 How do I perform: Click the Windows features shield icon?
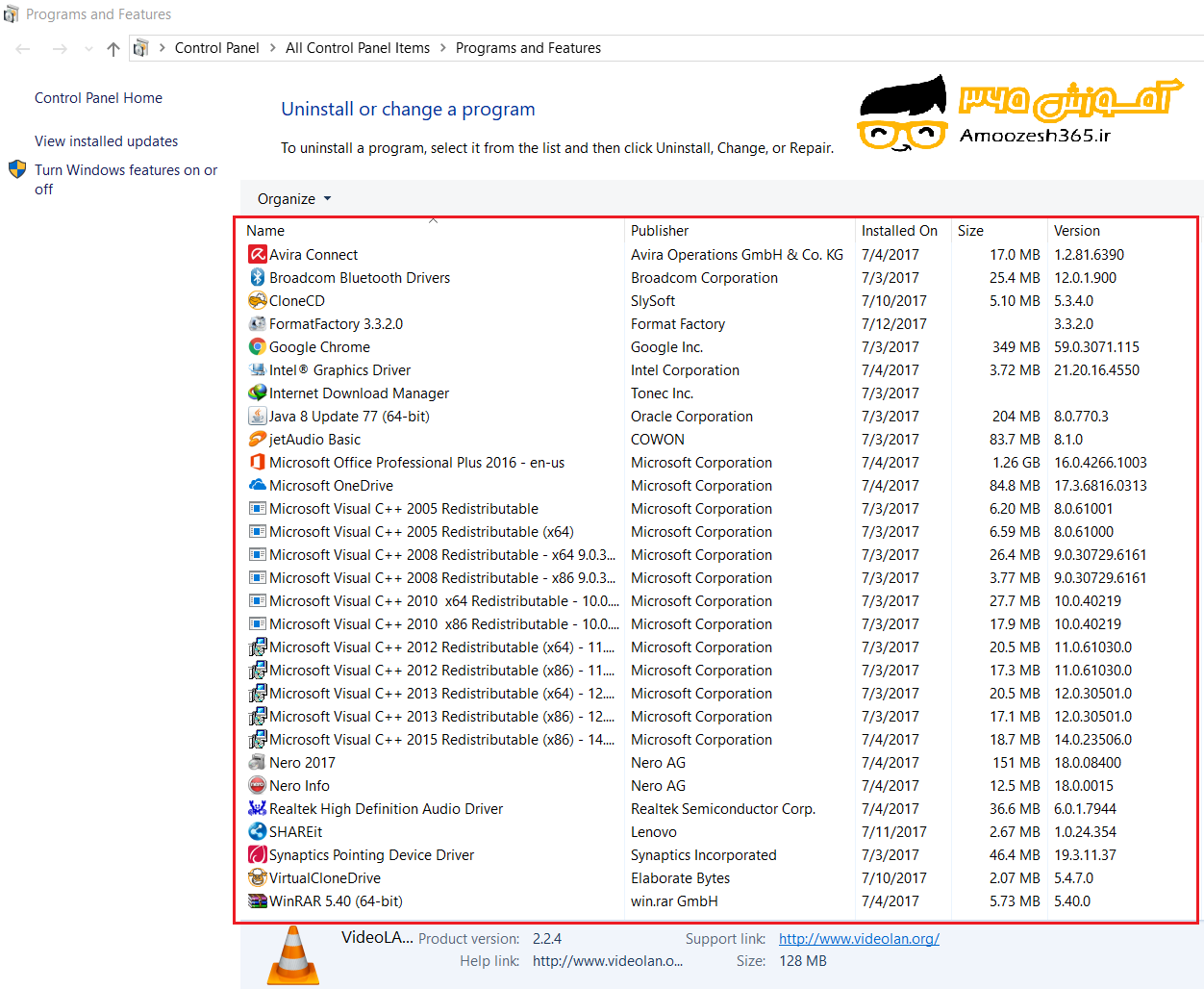tap(17, 169)
